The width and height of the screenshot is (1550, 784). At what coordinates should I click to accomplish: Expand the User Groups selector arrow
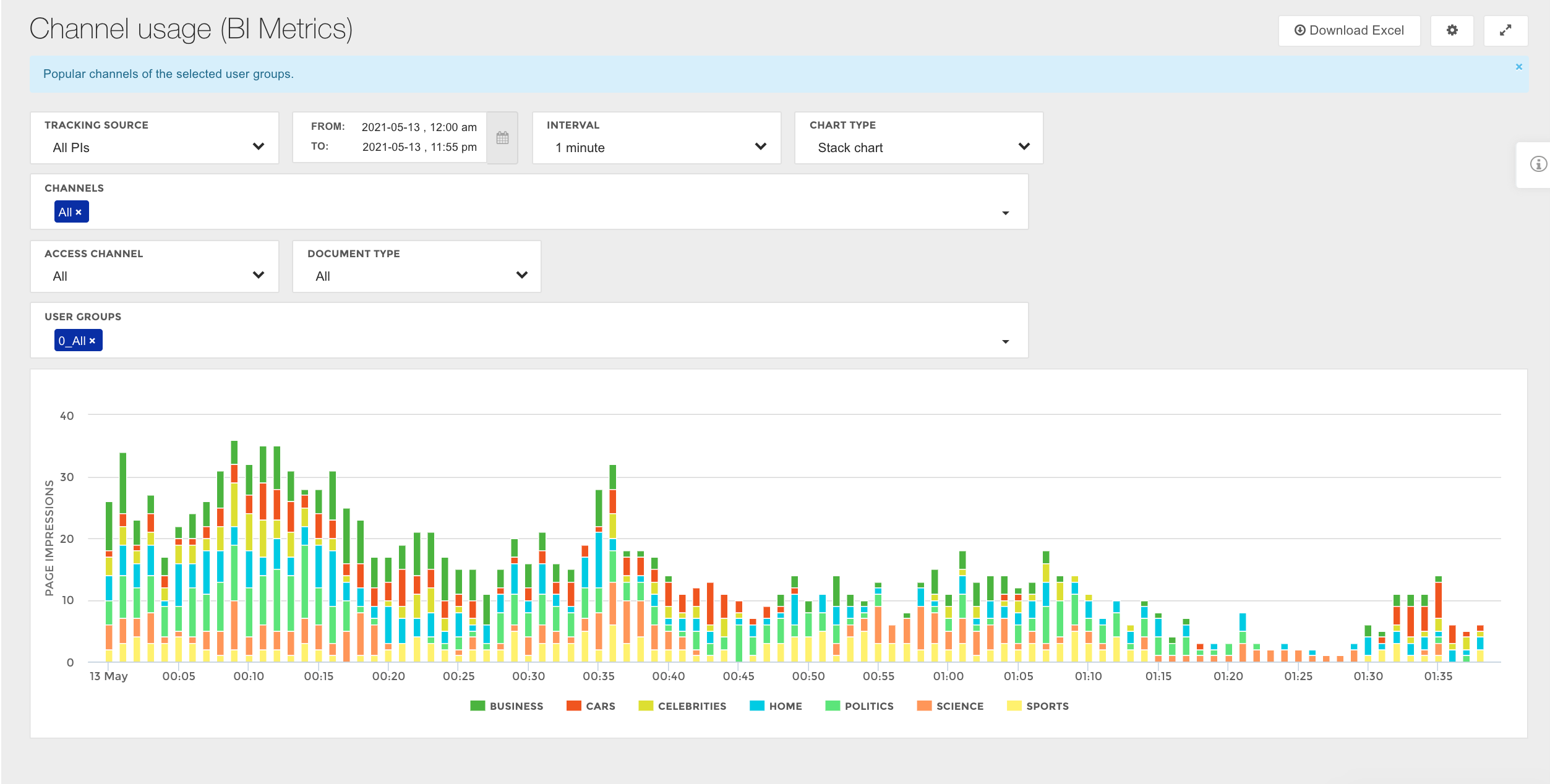coord(1005,341)
